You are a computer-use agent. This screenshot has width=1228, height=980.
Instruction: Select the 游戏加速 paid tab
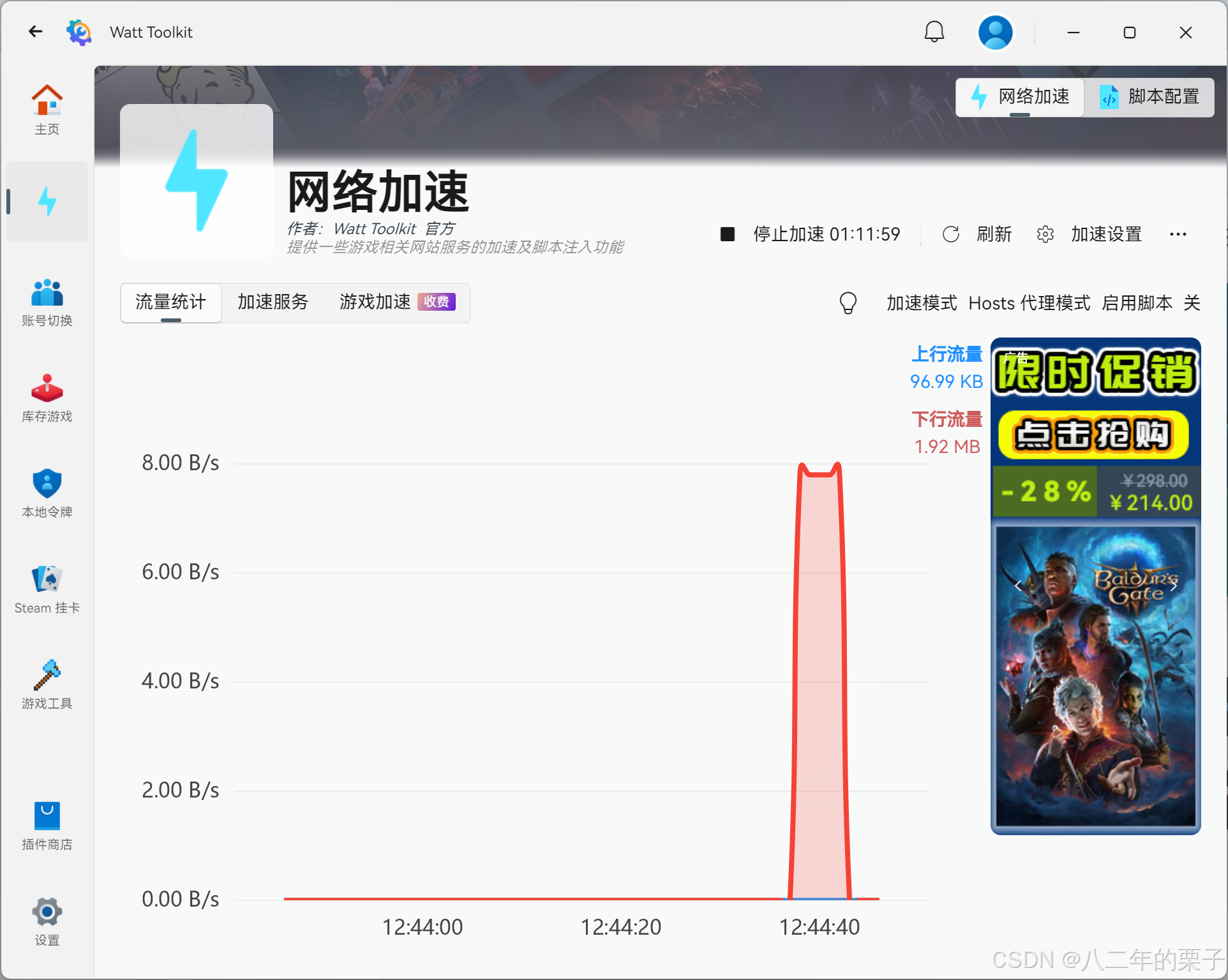coord(397,302)
